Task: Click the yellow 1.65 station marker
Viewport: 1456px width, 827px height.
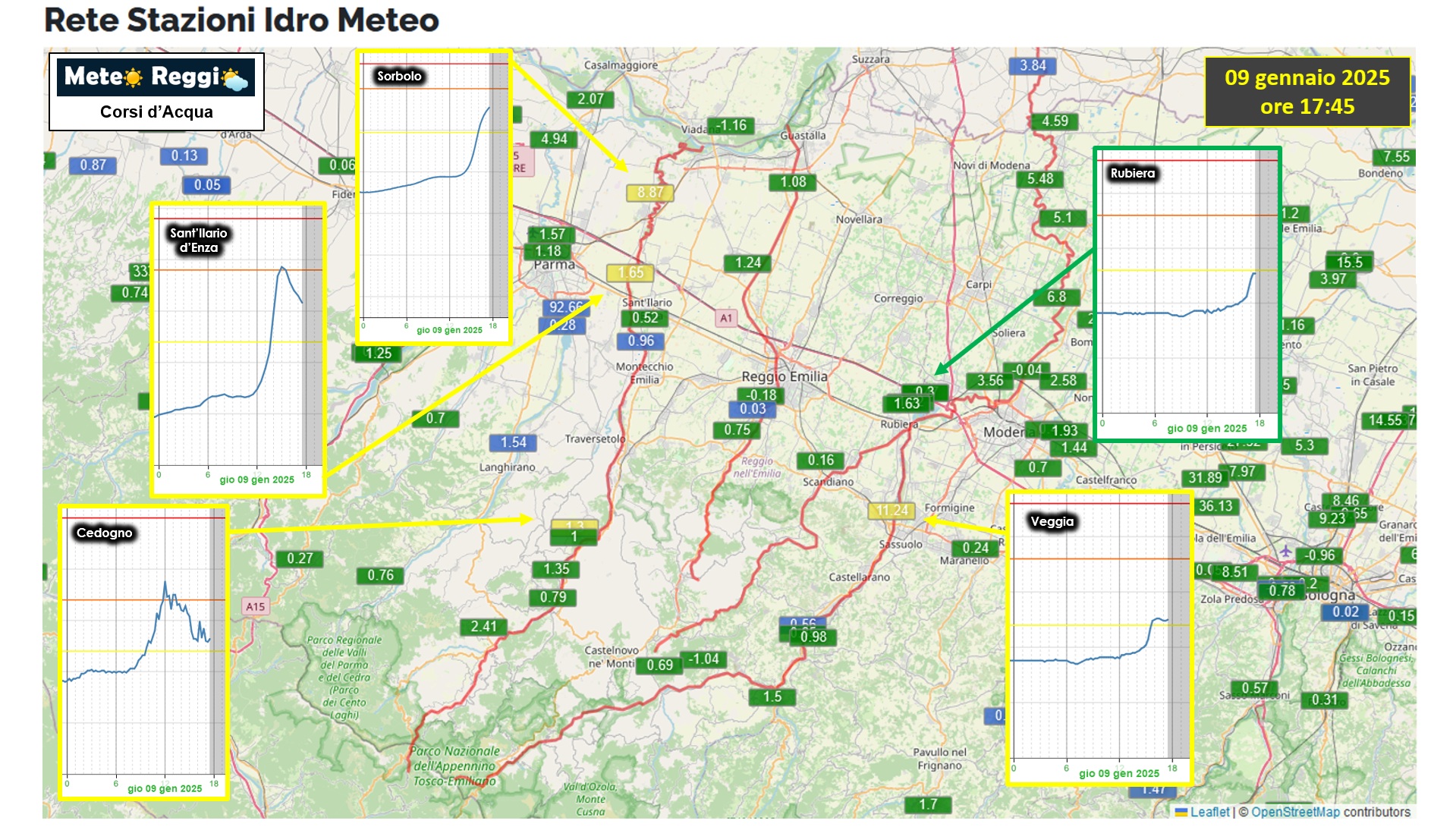Action: 630,273
